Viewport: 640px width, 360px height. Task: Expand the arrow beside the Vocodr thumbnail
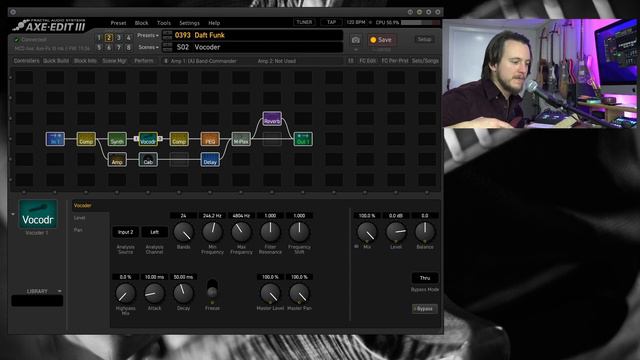[13, 214]
